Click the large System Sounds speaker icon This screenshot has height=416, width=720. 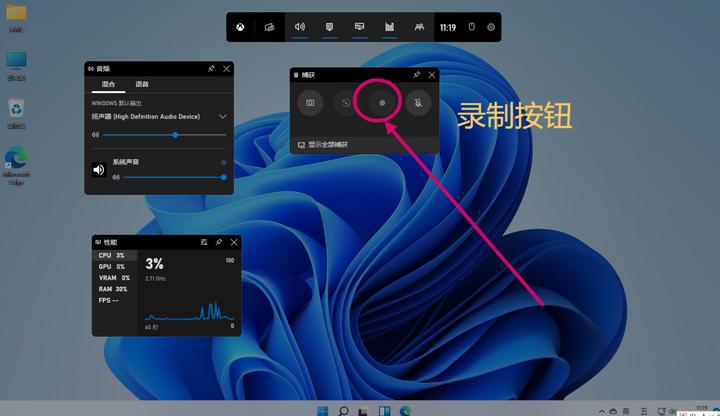click(99, 170)
